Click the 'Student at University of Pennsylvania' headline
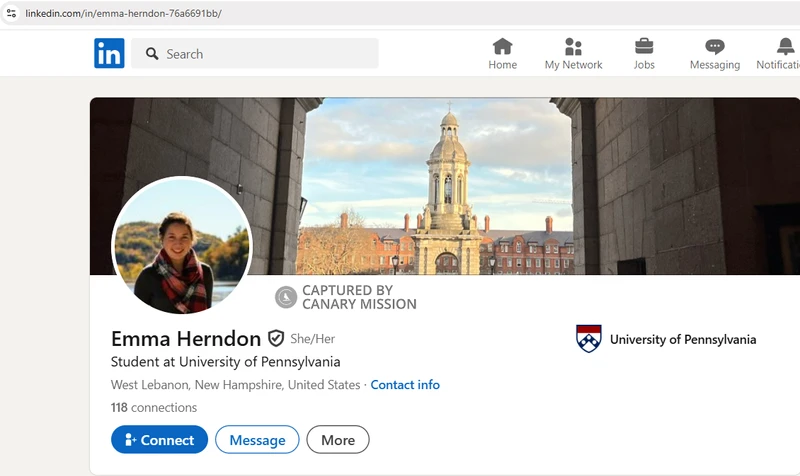The width and height of the screenshot is (800, 476). point(226,362)
